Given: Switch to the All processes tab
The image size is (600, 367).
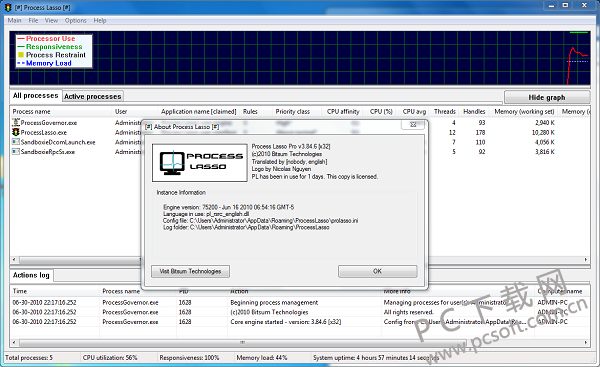Looking at the screenshot, I should pos(36,96).
